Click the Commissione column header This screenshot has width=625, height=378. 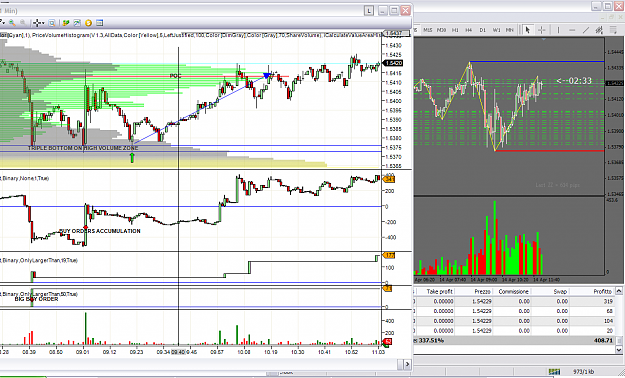click(513, 291)
